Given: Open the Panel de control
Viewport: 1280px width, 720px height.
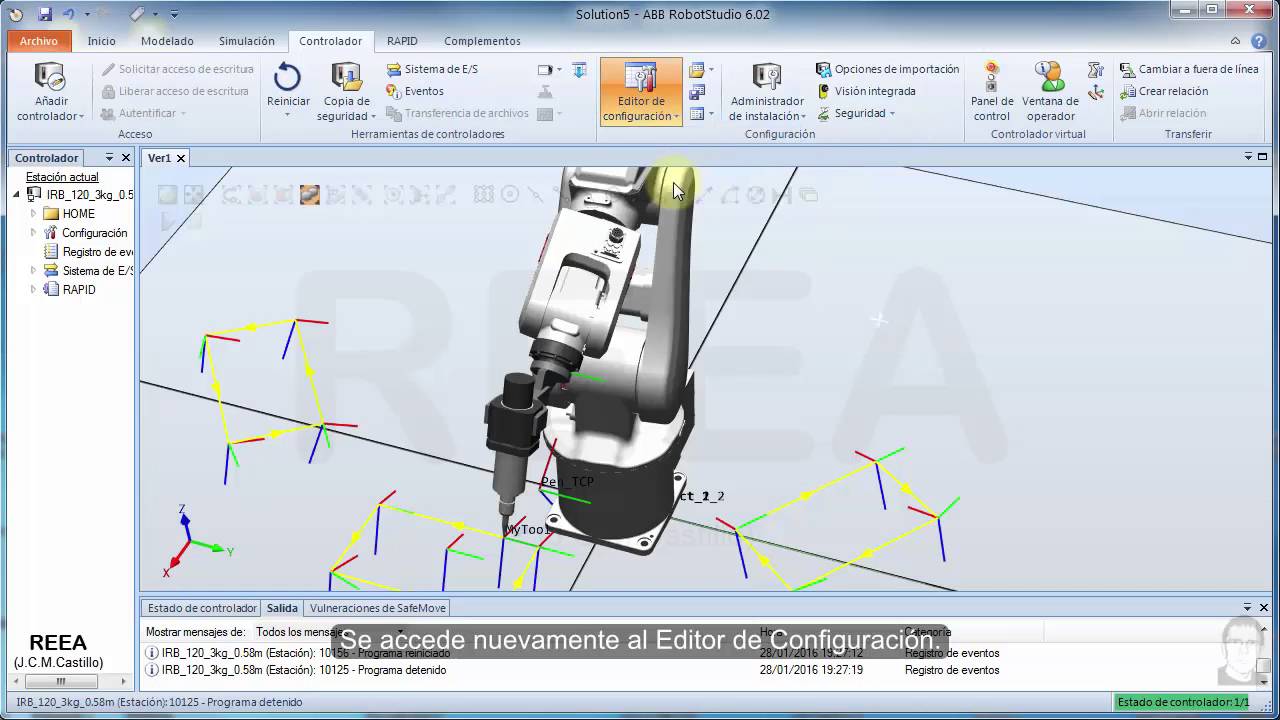Looking at the screenshot, I should pos(992,92).
